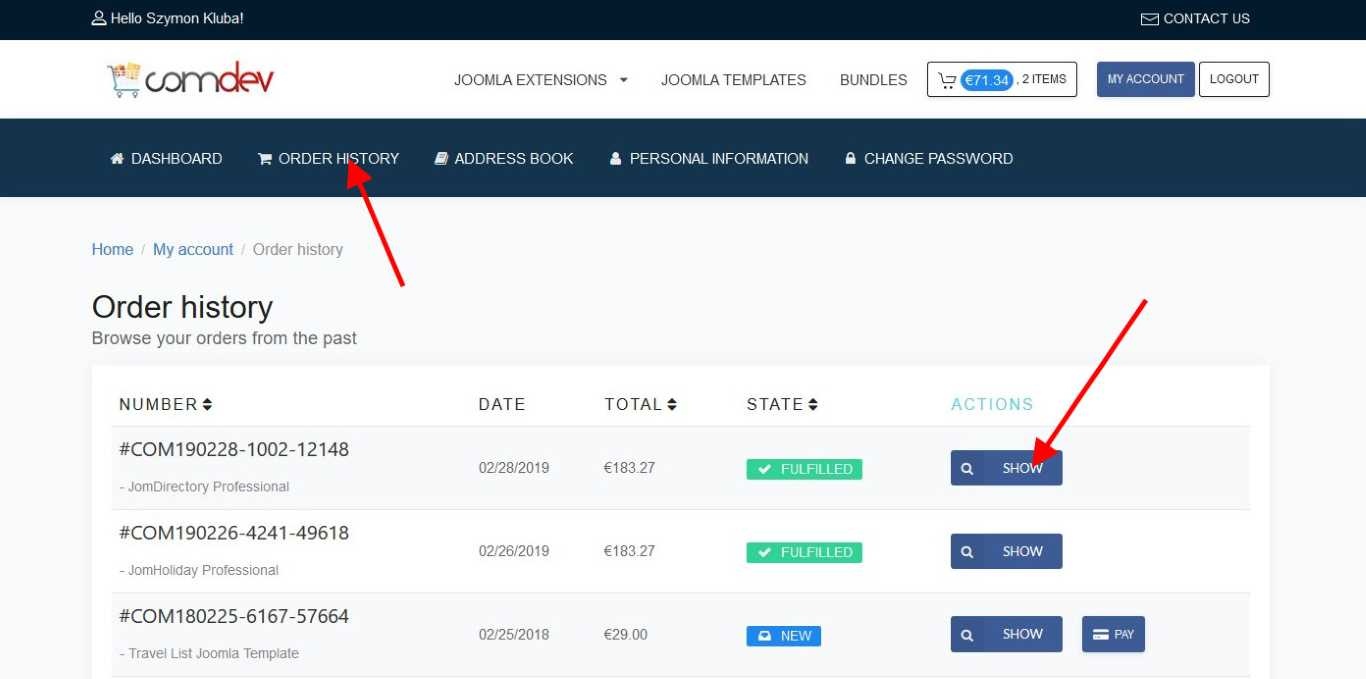Viewport: 1366px width, 679px height.
Task: Show order #COM190228-1002-12148 details
Action: tap(1006, 468)
